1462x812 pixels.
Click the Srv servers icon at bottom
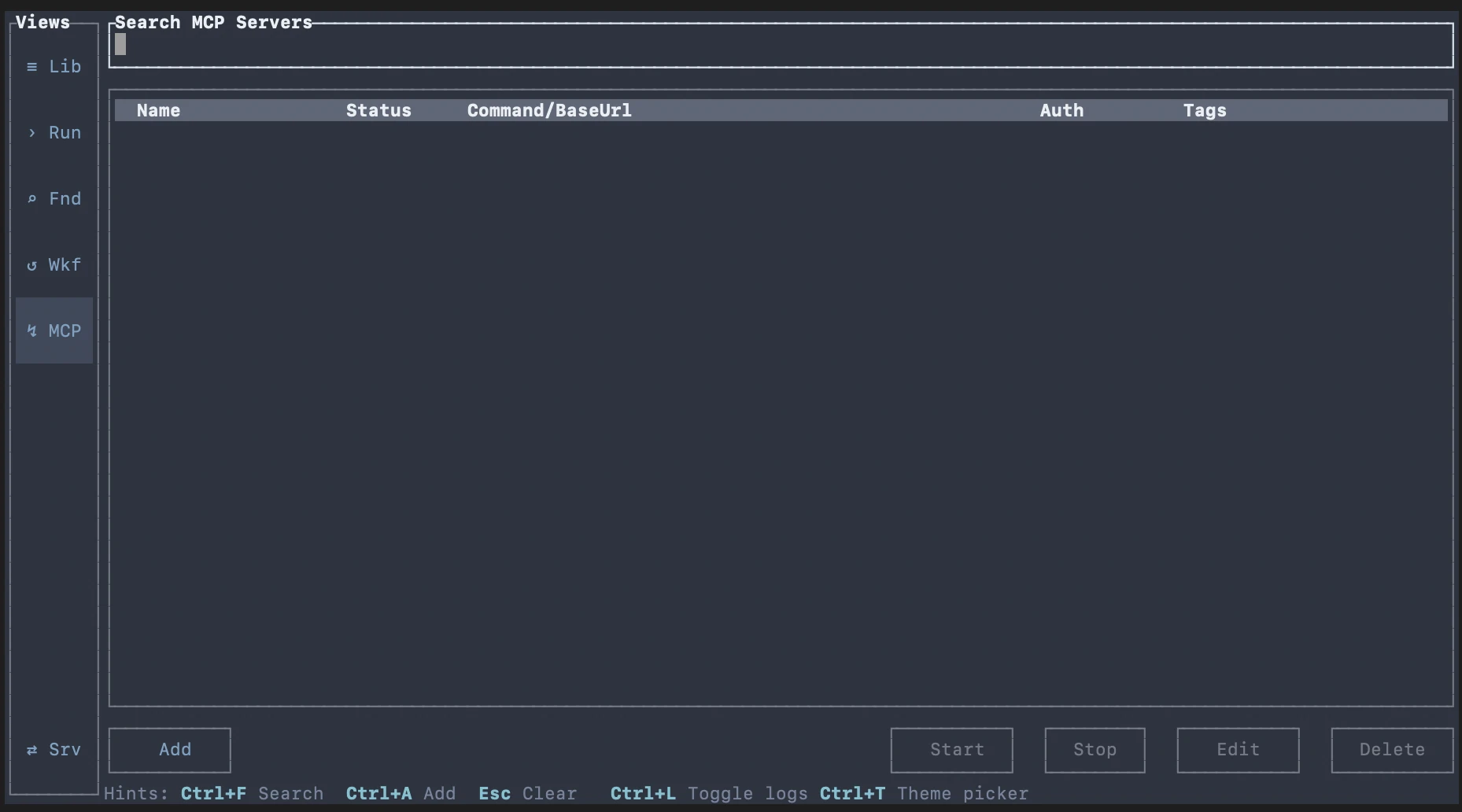click(x=31, y=750)
